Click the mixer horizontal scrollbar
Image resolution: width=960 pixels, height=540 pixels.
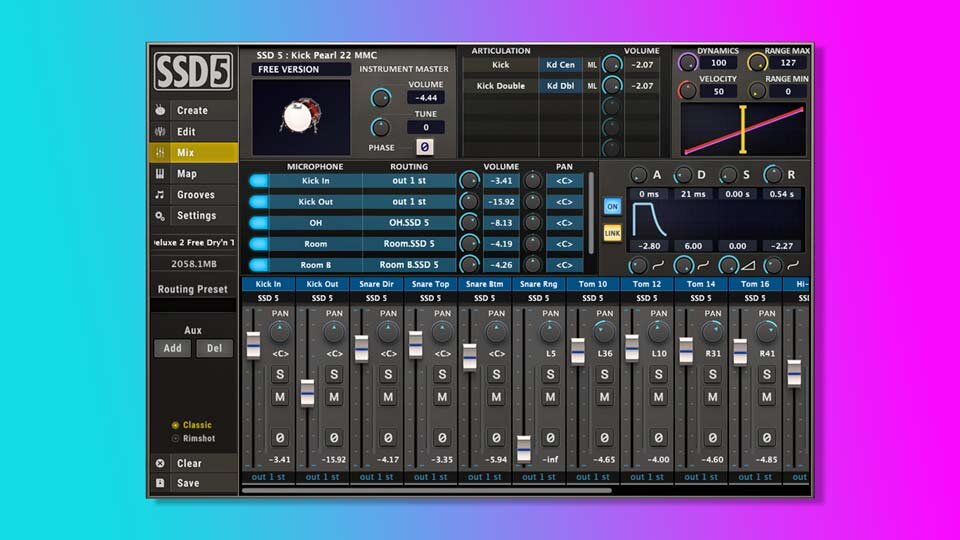click(427, 490)
